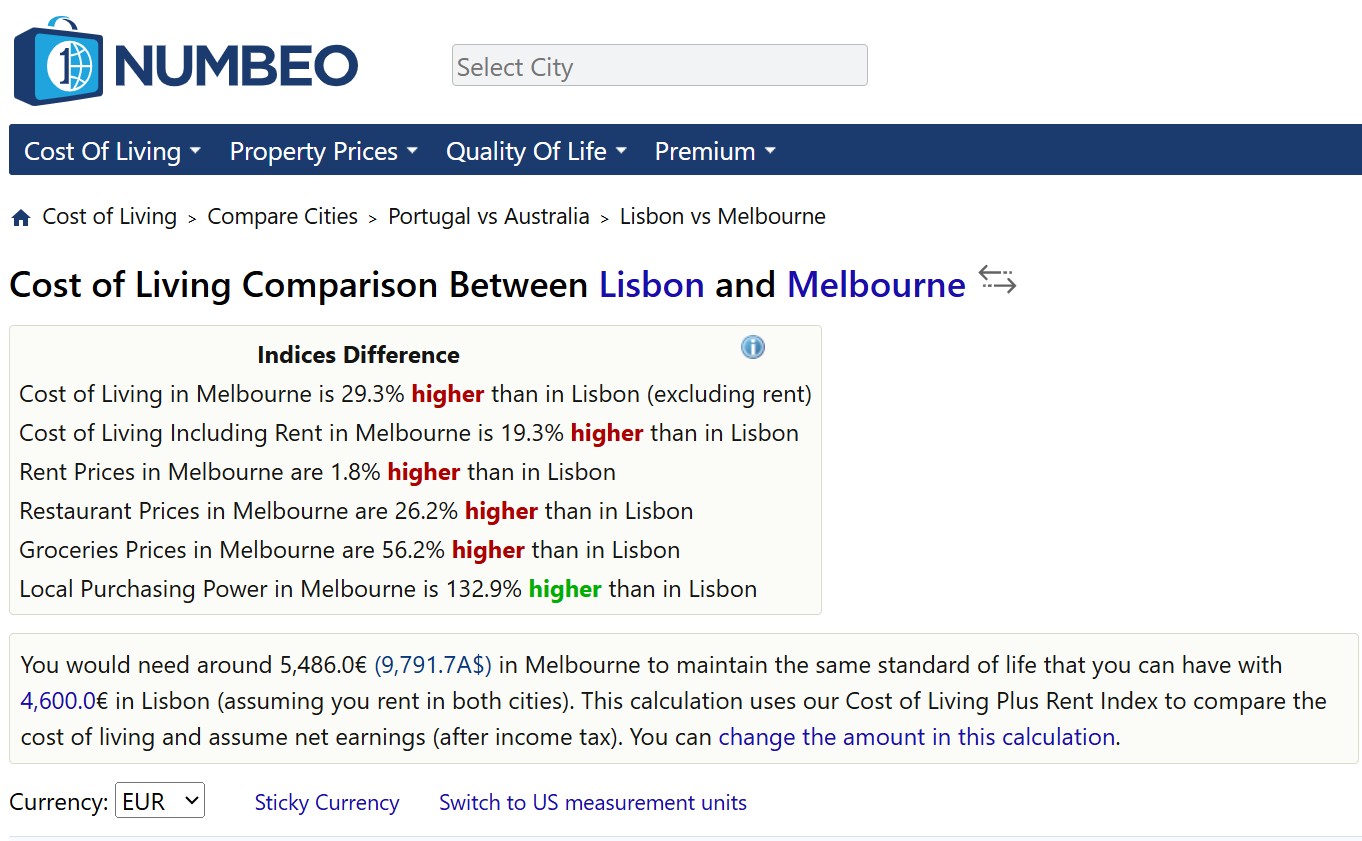Screen dimensions: 1362x841
Task: Open the Currency EUR selector
Action: tap(160, 802)
